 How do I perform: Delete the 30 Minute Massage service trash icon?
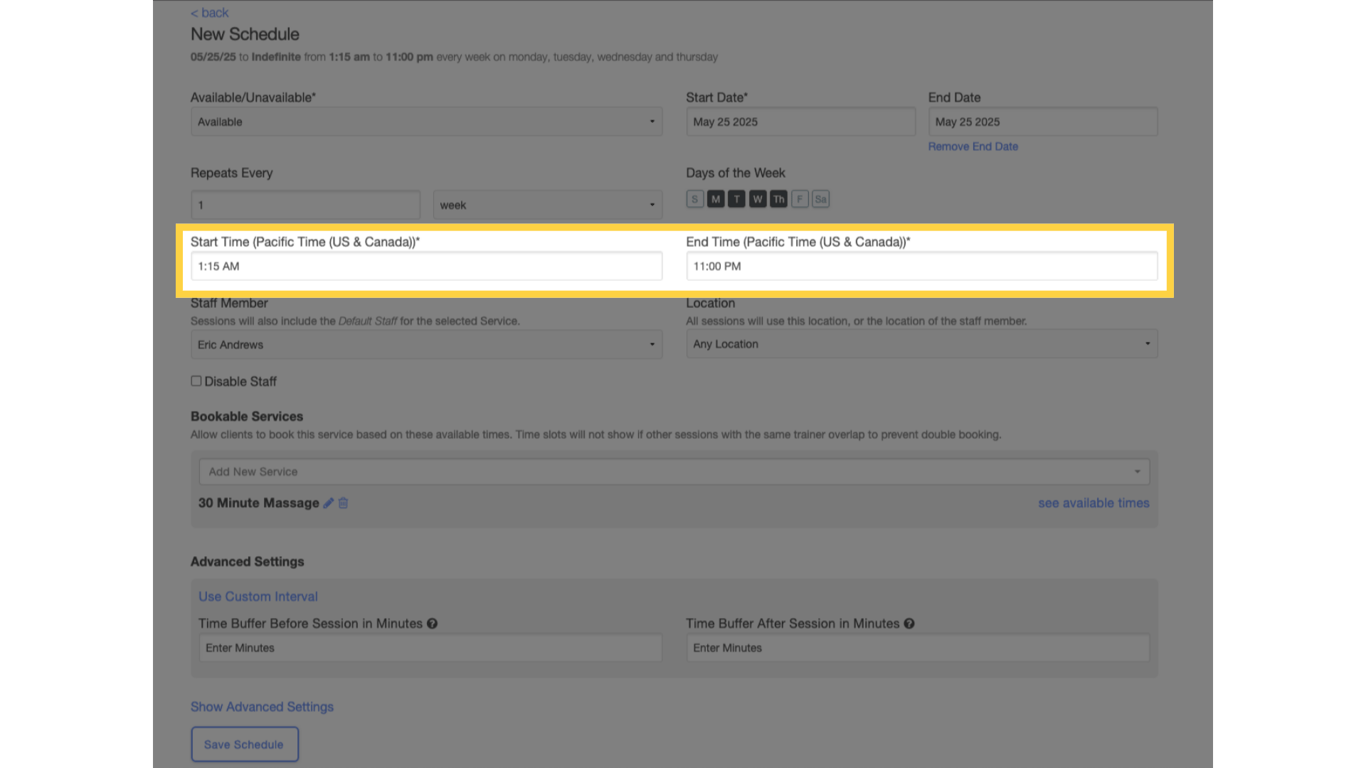click(343, 503)
